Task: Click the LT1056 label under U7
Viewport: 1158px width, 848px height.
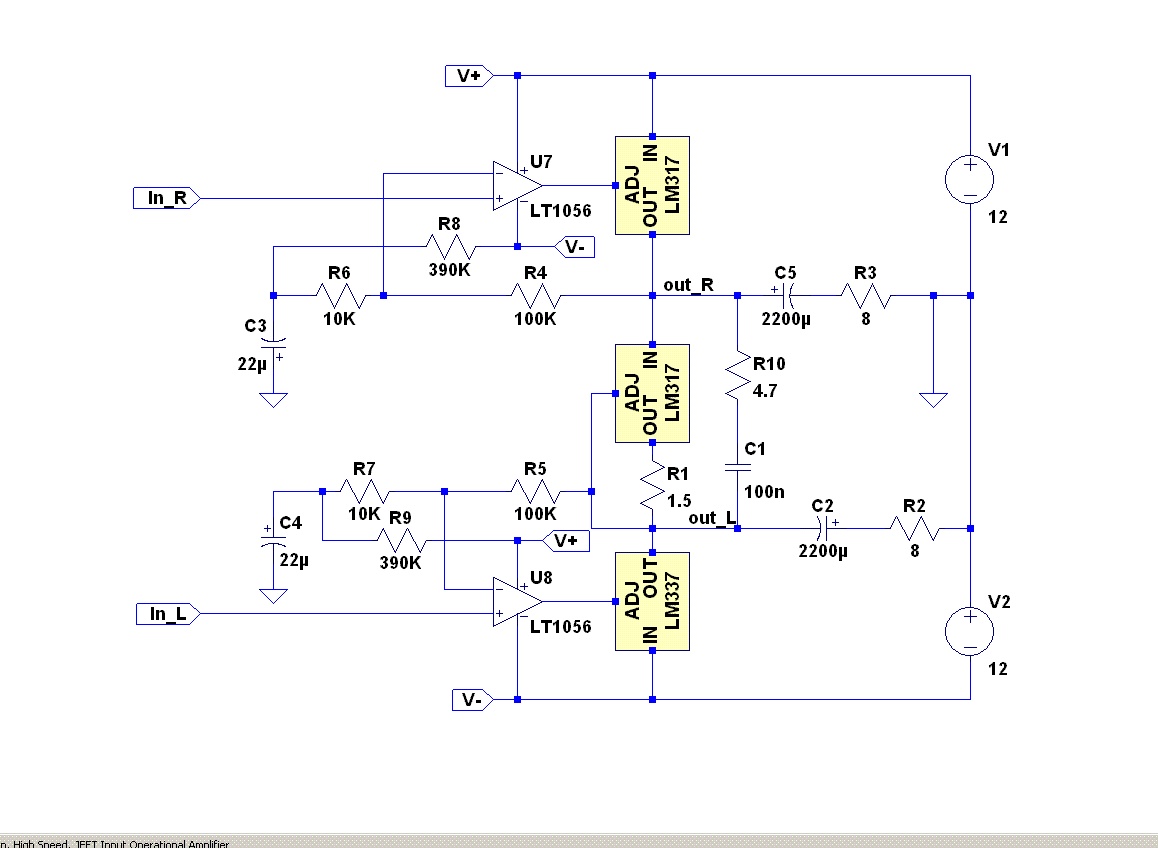Action: (561, 211)
